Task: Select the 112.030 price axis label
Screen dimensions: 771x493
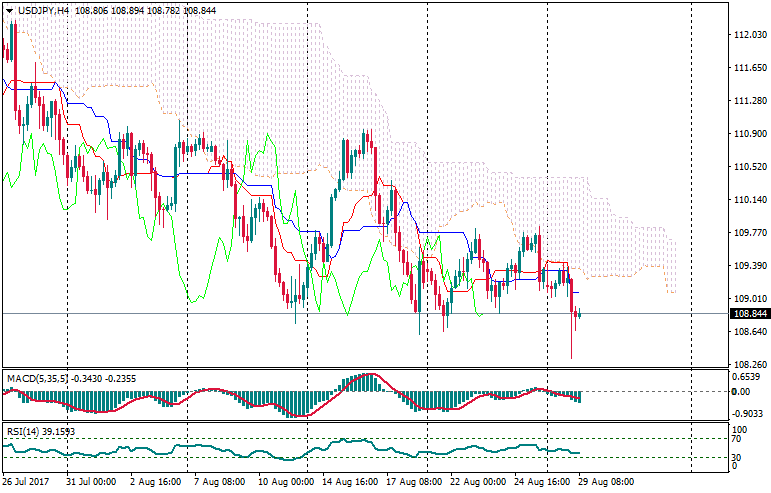Action: pyautogui.click(x=749, y=35)
